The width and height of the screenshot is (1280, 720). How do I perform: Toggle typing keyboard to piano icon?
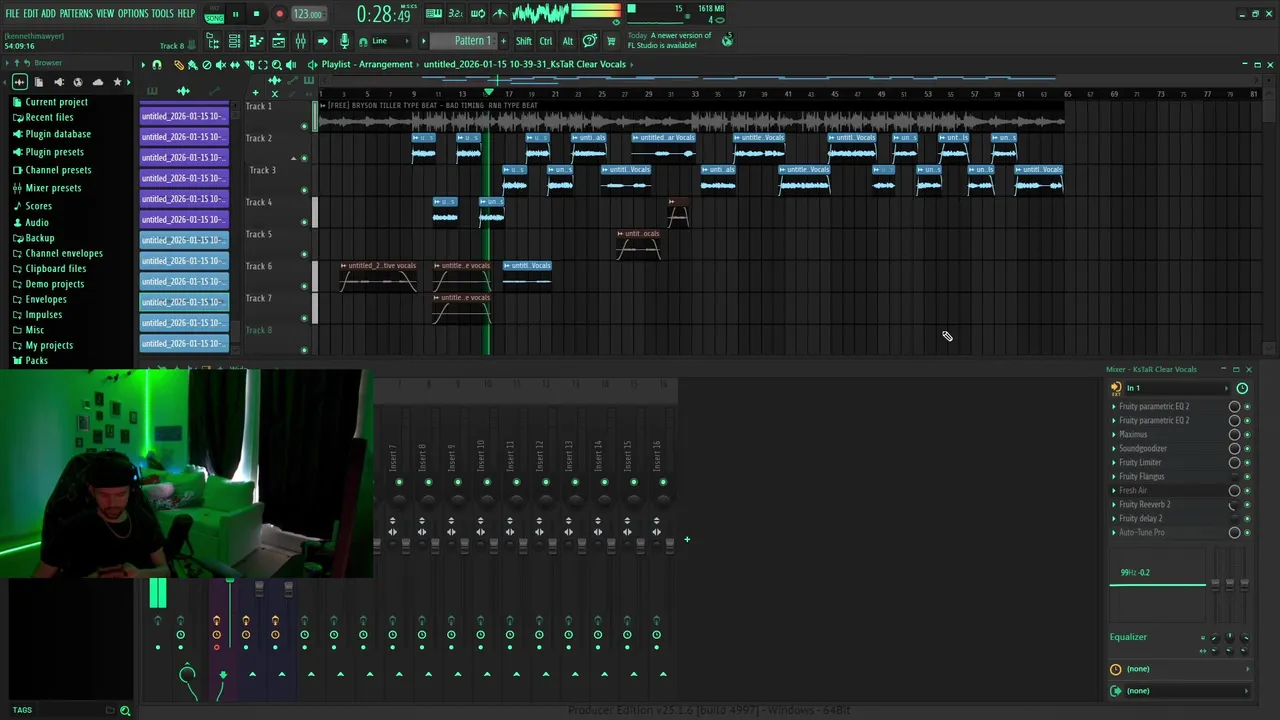pyautogui.click(x=434, y=13)
